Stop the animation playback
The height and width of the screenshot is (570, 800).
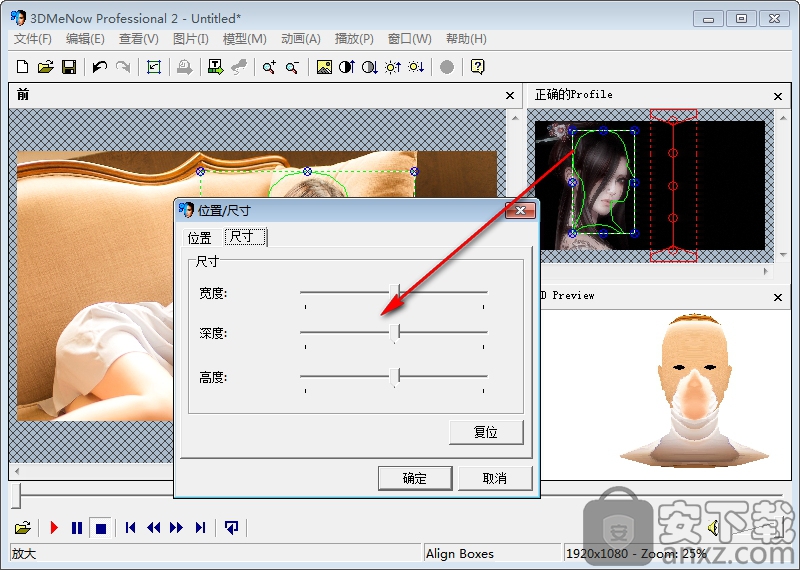click(x=101, y=528)
